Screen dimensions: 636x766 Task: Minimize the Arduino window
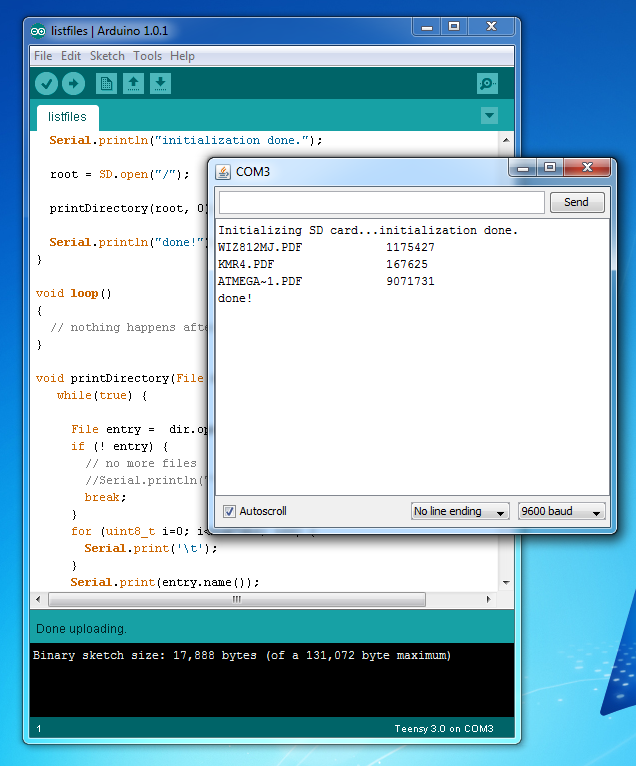point(427,27)
